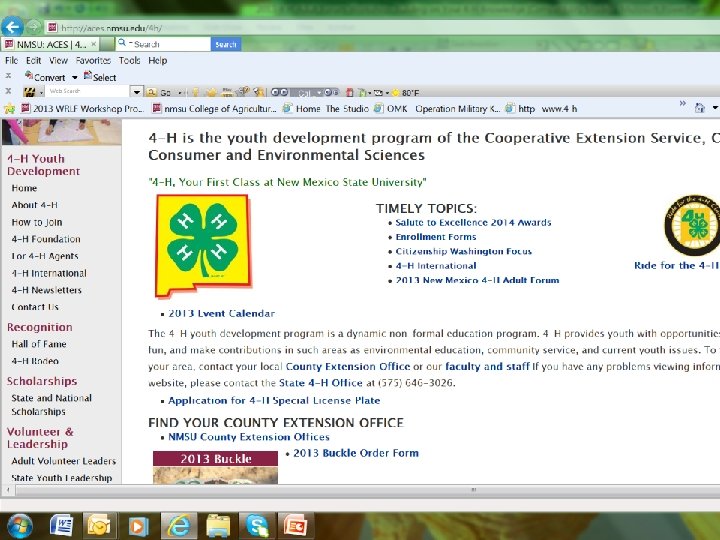
Task: Click the red toolbar icon next to the mail icon
Action: (x=349, y=92)
